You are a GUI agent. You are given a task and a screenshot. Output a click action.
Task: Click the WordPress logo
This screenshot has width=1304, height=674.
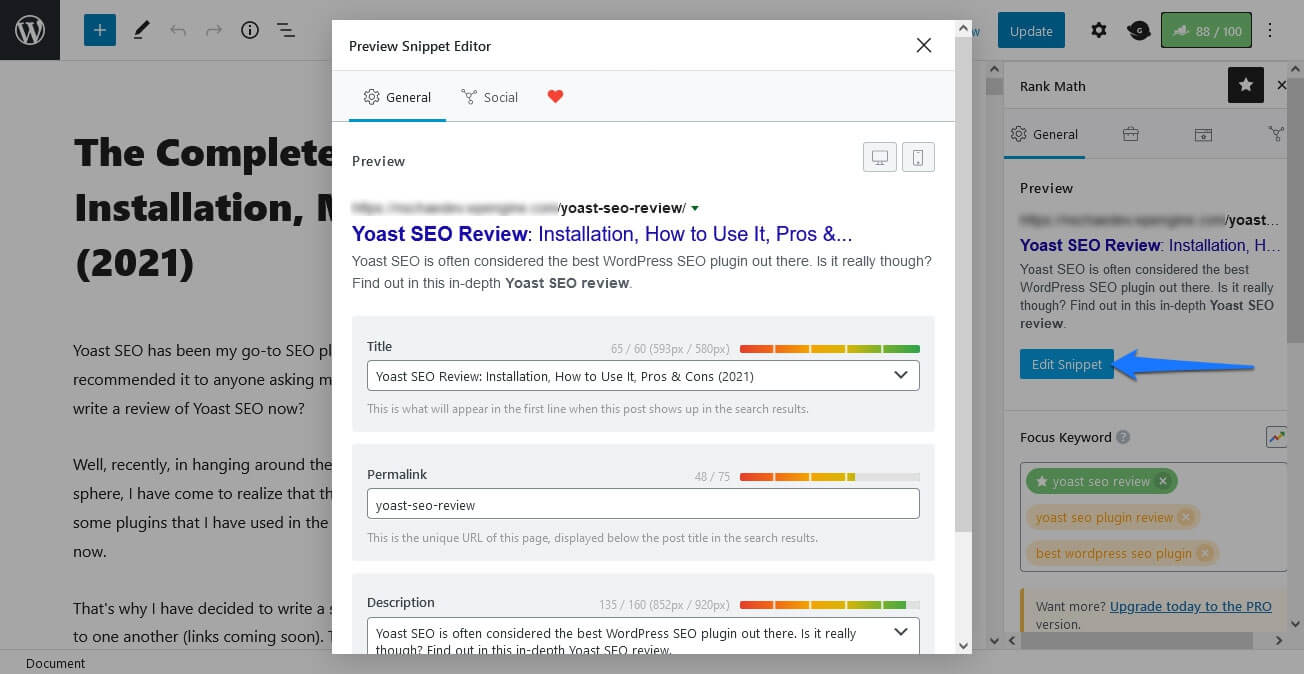point(30,30)
